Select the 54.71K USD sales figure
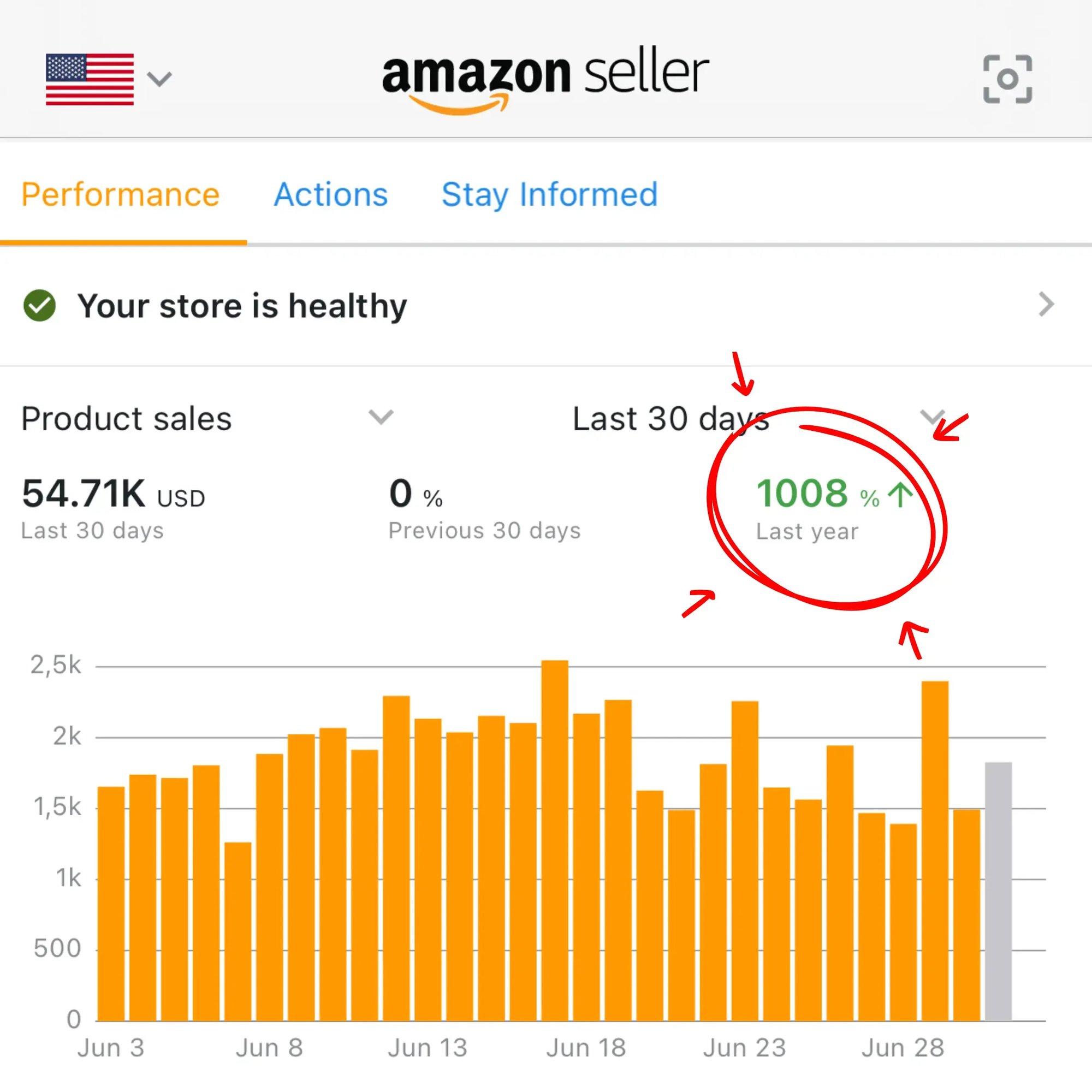The width and height of the screenshot is (1092, 1092). point(113,495)
